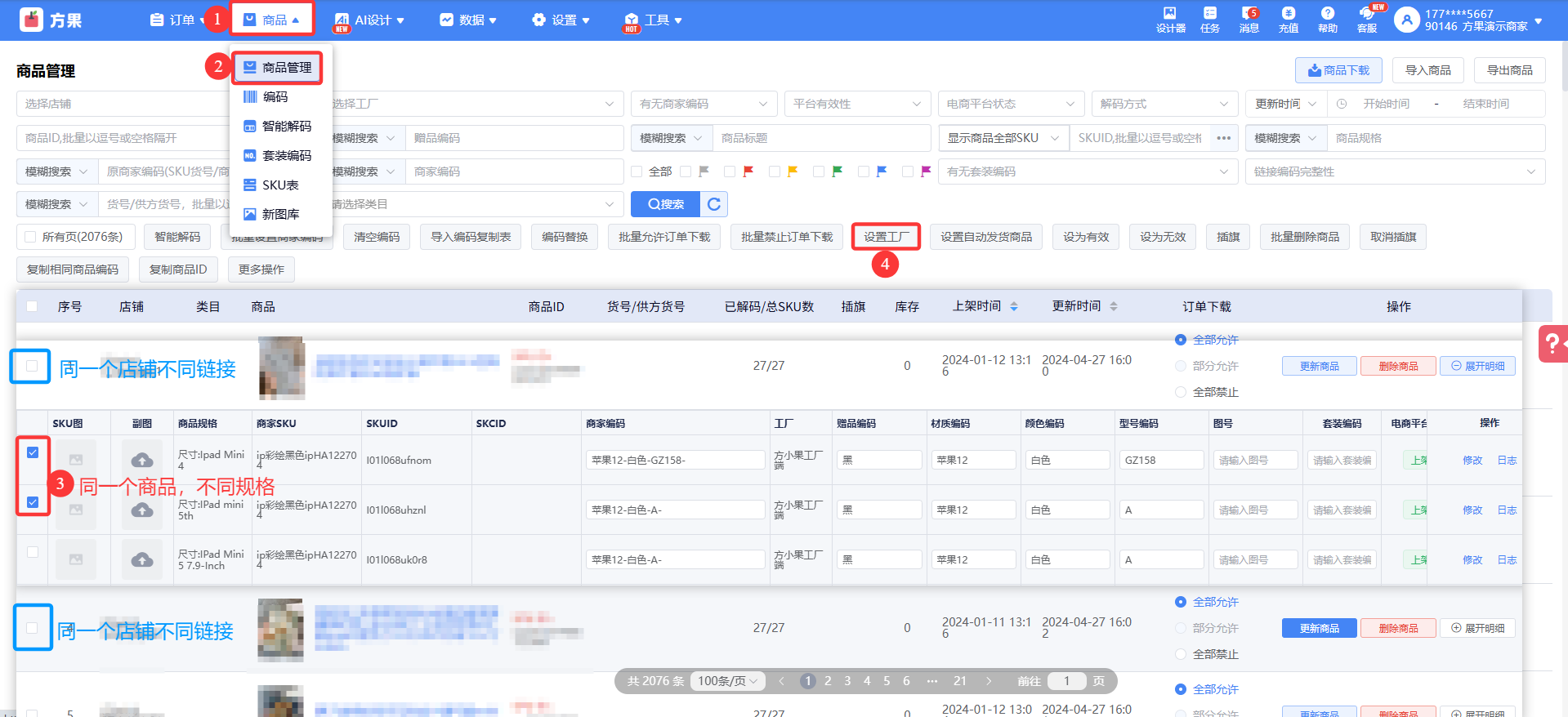The width and height of the screenshot is (1568, 717).
Task: Click the red question mark help widget
Action: (1552, 344)
